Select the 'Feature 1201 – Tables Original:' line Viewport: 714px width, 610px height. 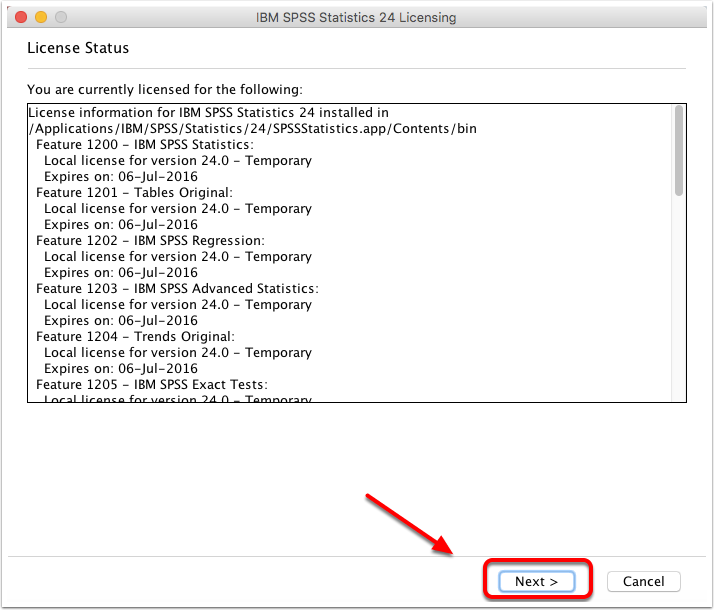[134, 193]
